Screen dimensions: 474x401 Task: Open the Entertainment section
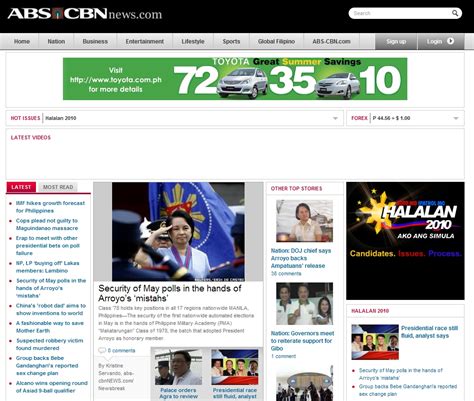click(144, 42)
